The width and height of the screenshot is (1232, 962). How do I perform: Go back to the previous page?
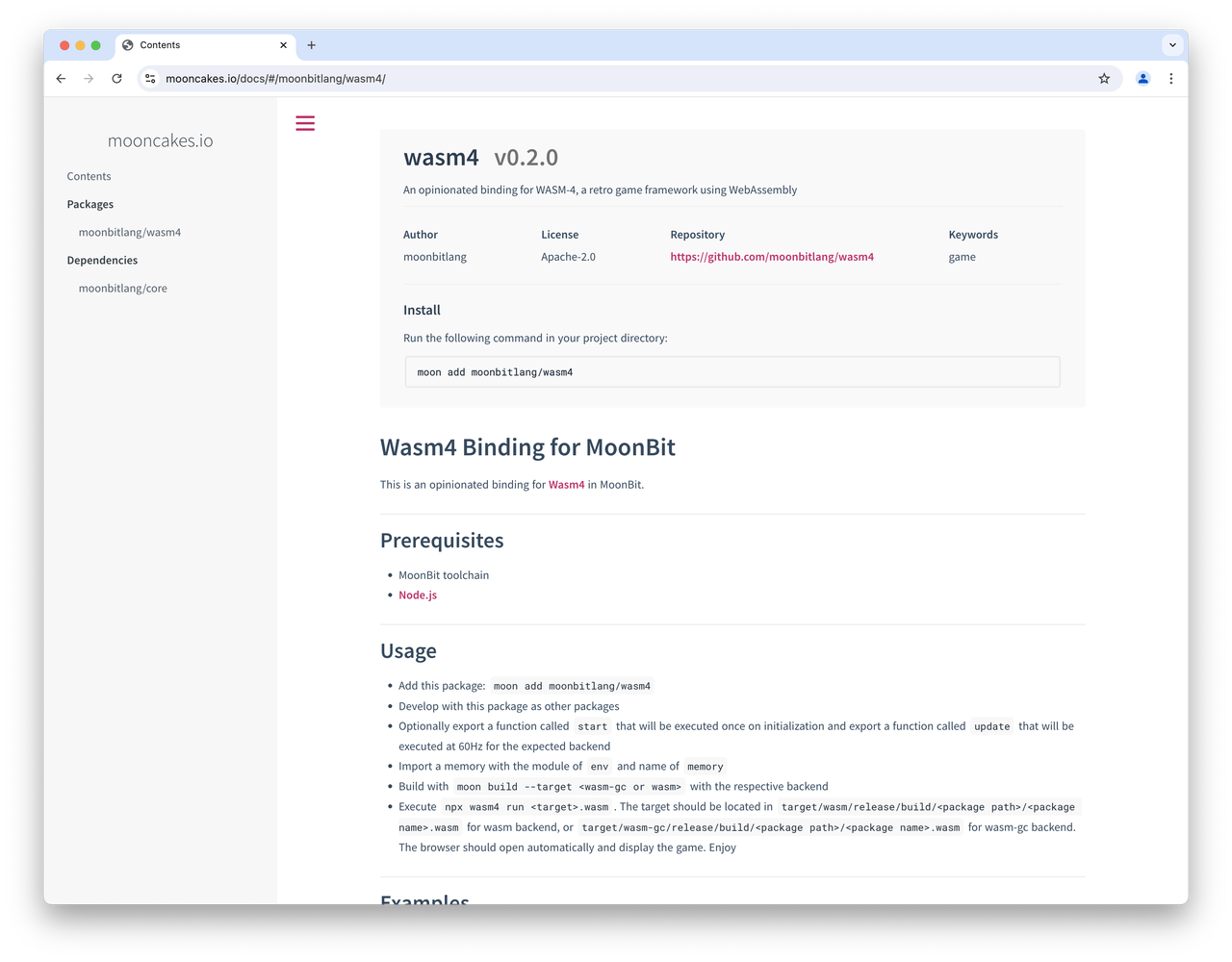coord(61,79)
